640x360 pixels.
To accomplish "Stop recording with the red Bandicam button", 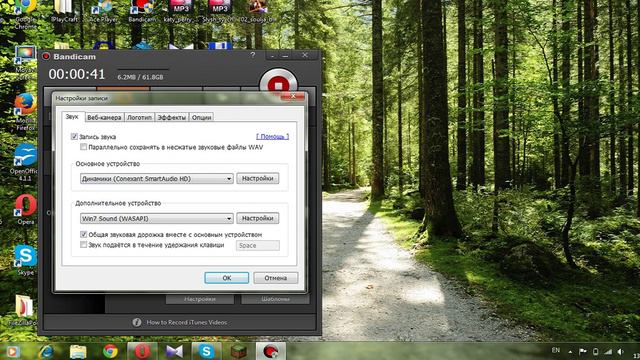I will 278,82.
